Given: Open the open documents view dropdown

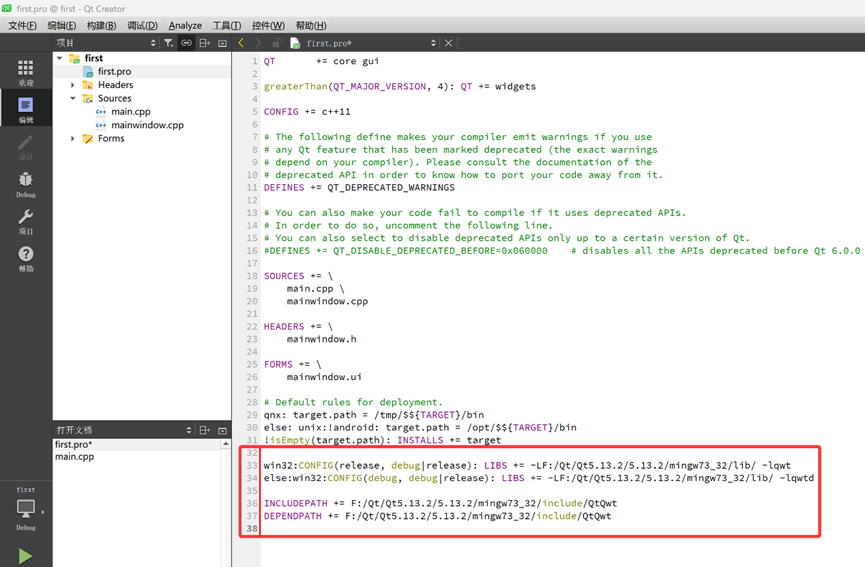Looking at the screenshot, I should pyautogui.click(x=189, y=430).
